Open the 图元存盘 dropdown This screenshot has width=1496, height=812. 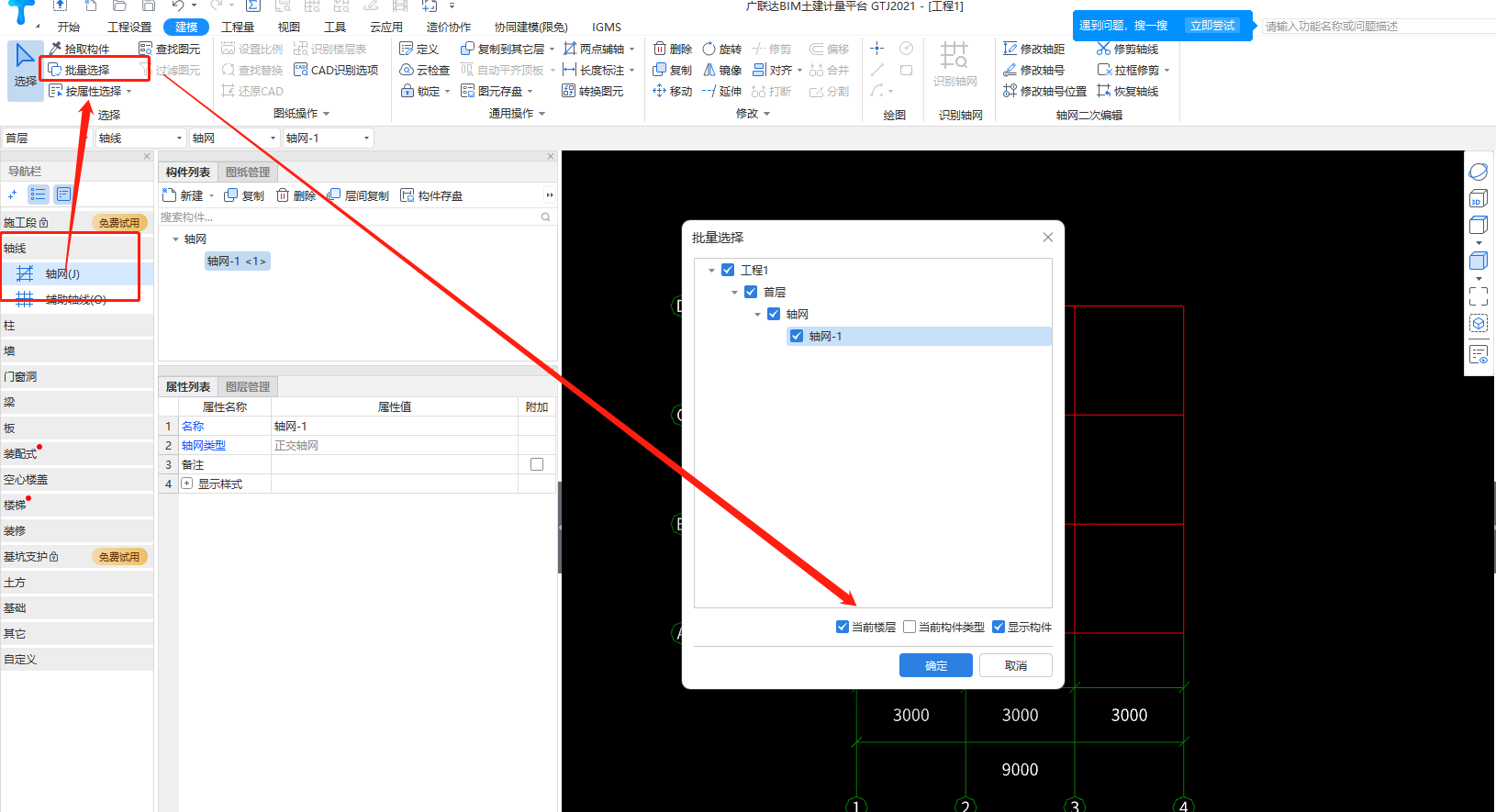[530, 91]
